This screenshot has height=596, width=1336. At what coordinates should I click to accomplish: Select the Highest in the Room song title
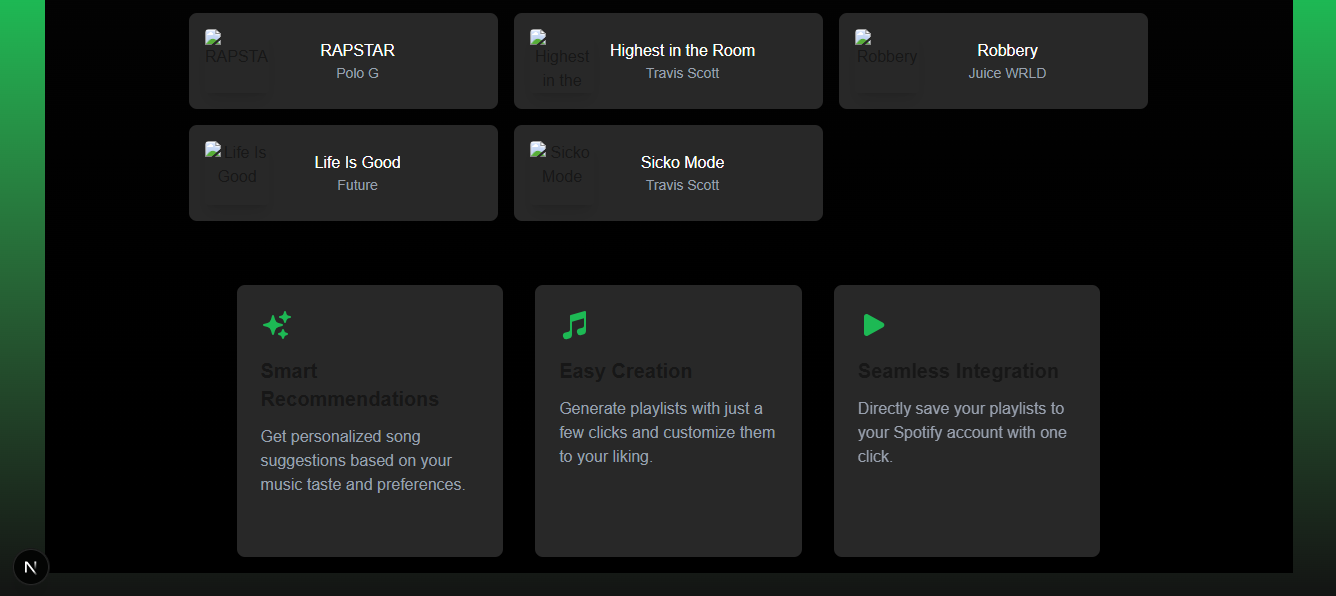[682, 50]
